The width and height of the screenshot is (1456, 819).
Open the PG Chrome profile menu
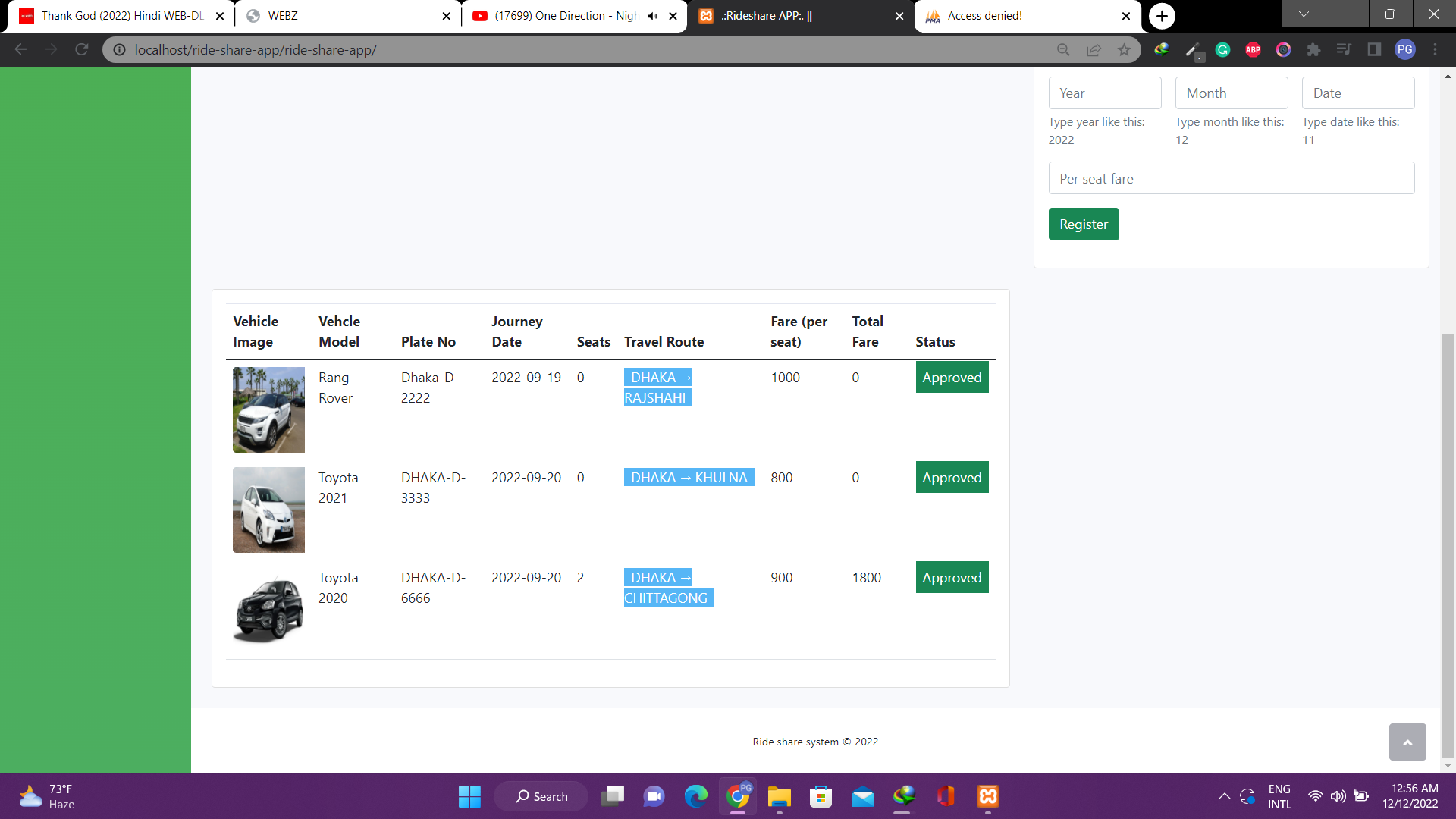[x=1405, y=49]
